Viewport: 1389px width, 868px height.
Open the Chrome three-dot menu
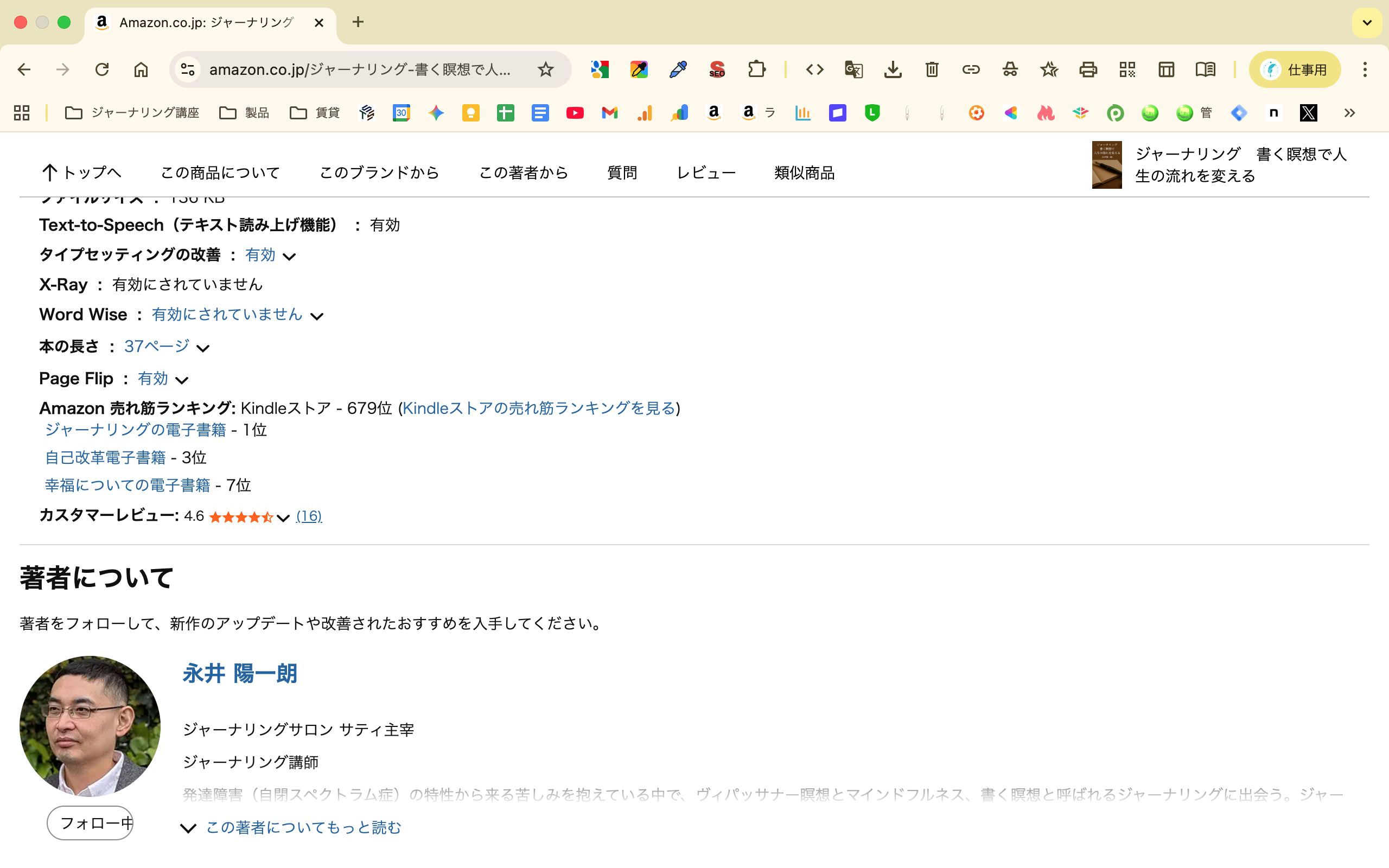pyautogui.click(x=1365, y=69)
